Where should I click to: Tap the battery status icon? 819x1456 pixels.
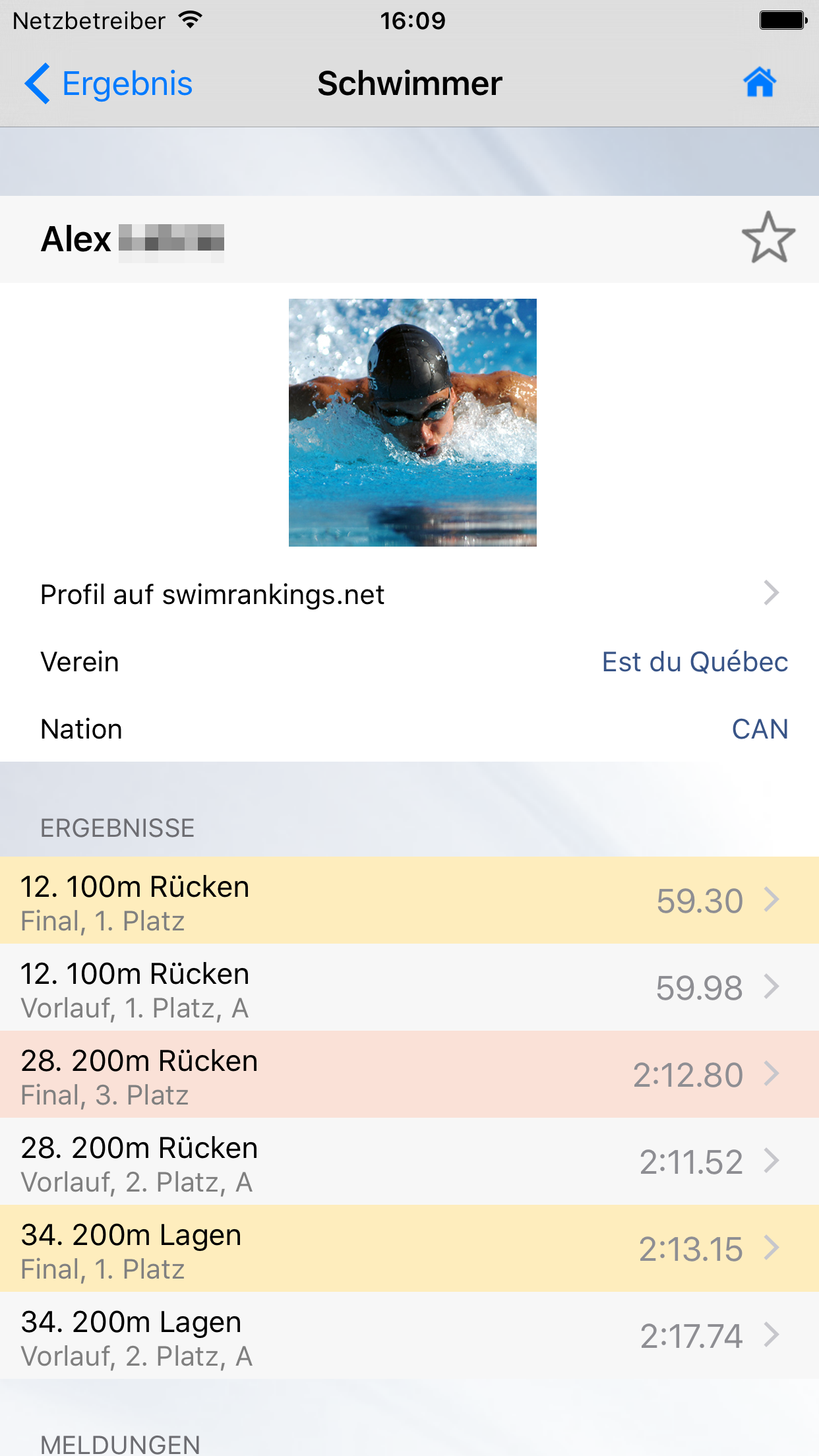point(783,20)
